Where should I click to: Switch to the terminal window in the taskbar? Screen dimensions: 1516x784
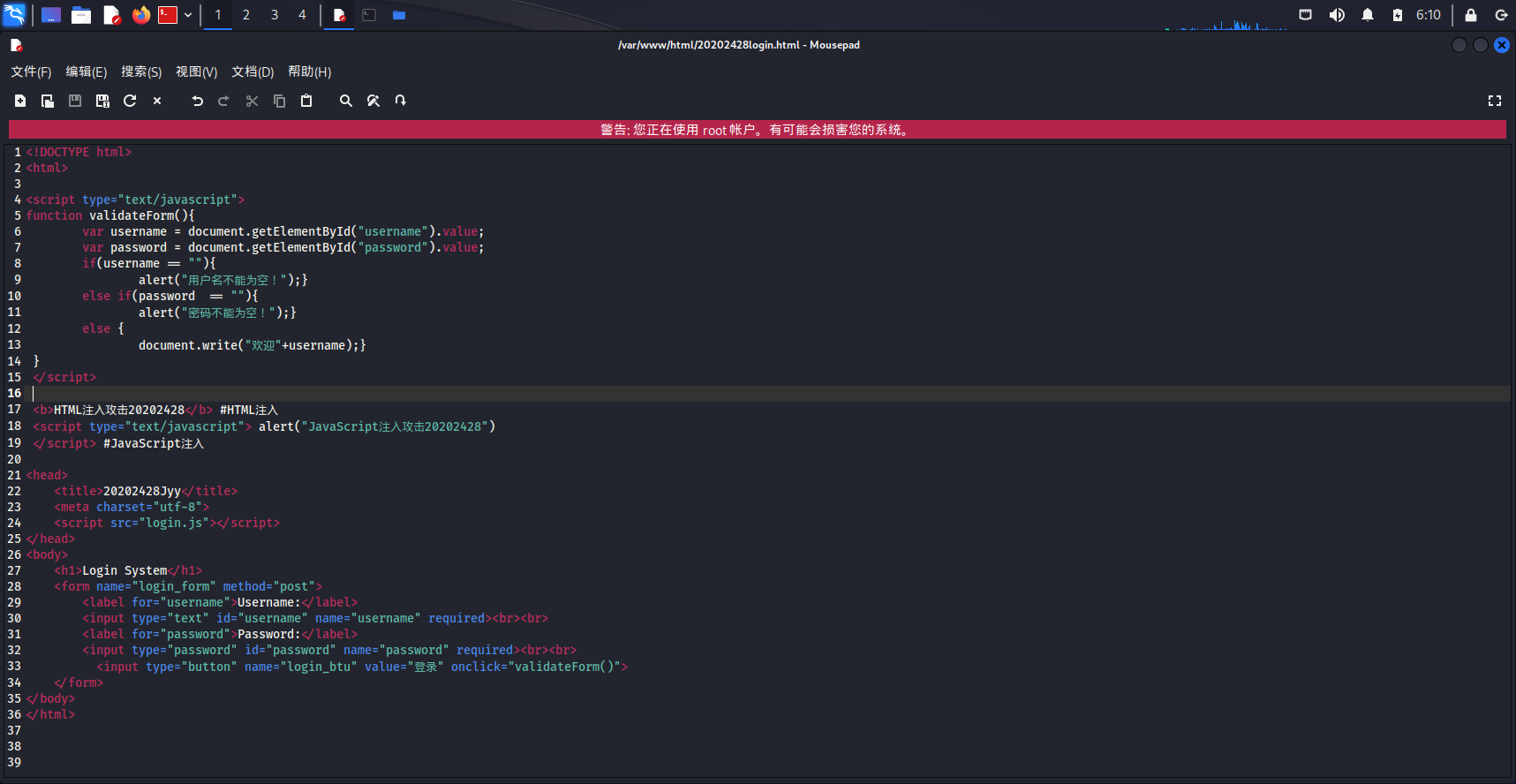(369, 15)
